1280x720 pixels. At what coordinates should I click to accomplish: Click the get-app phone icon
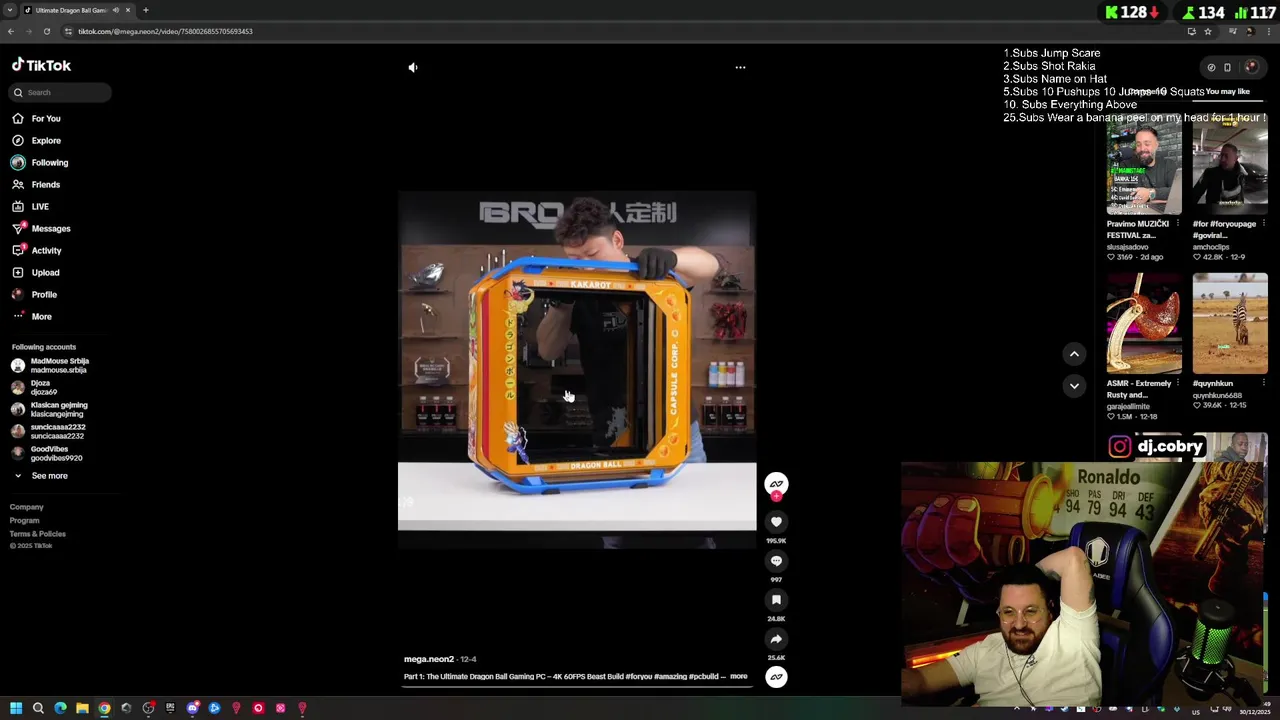click(1227, 68)
